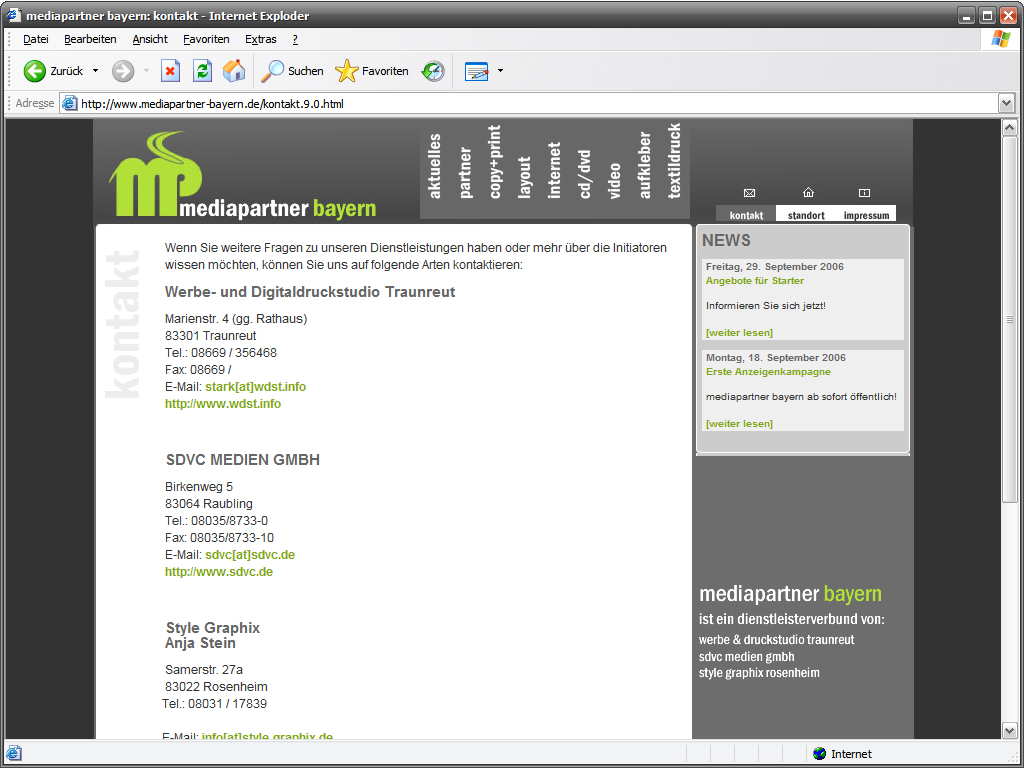Click the vertical scrollbar thumb
This screenshot has width=1024, height=768.
1009,319
